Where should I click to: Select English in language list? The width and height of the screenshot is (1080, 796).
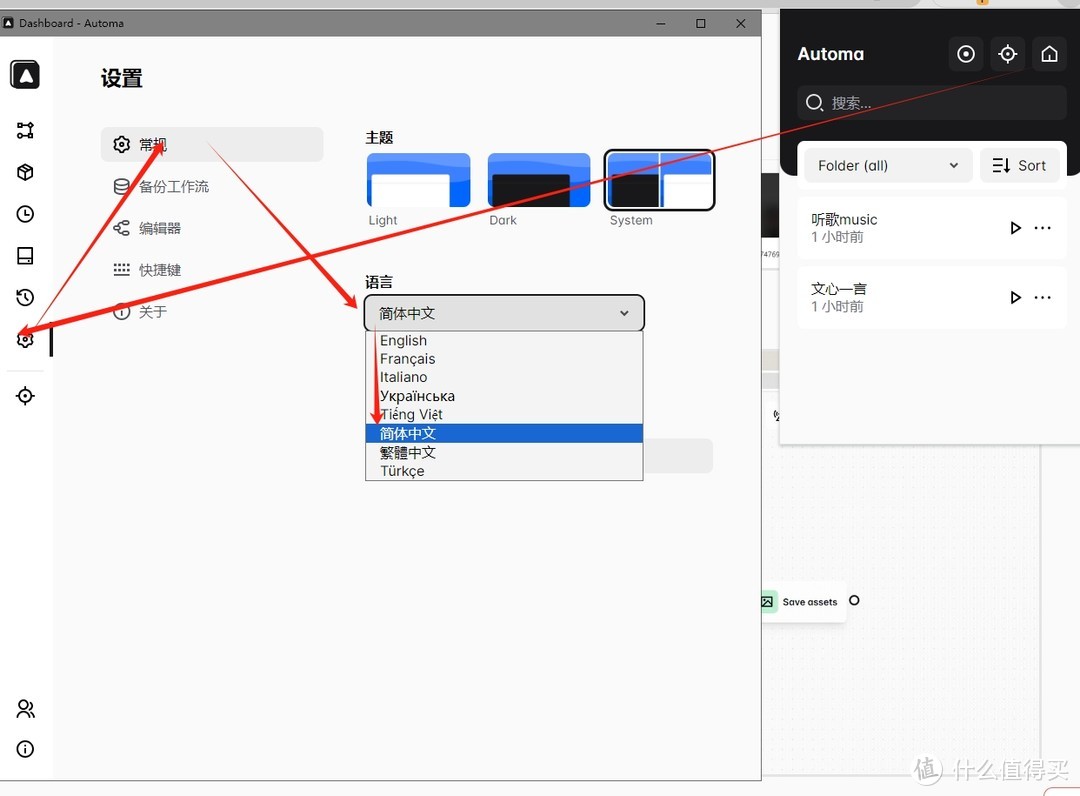pyautogui.click(x=504, y=341)
